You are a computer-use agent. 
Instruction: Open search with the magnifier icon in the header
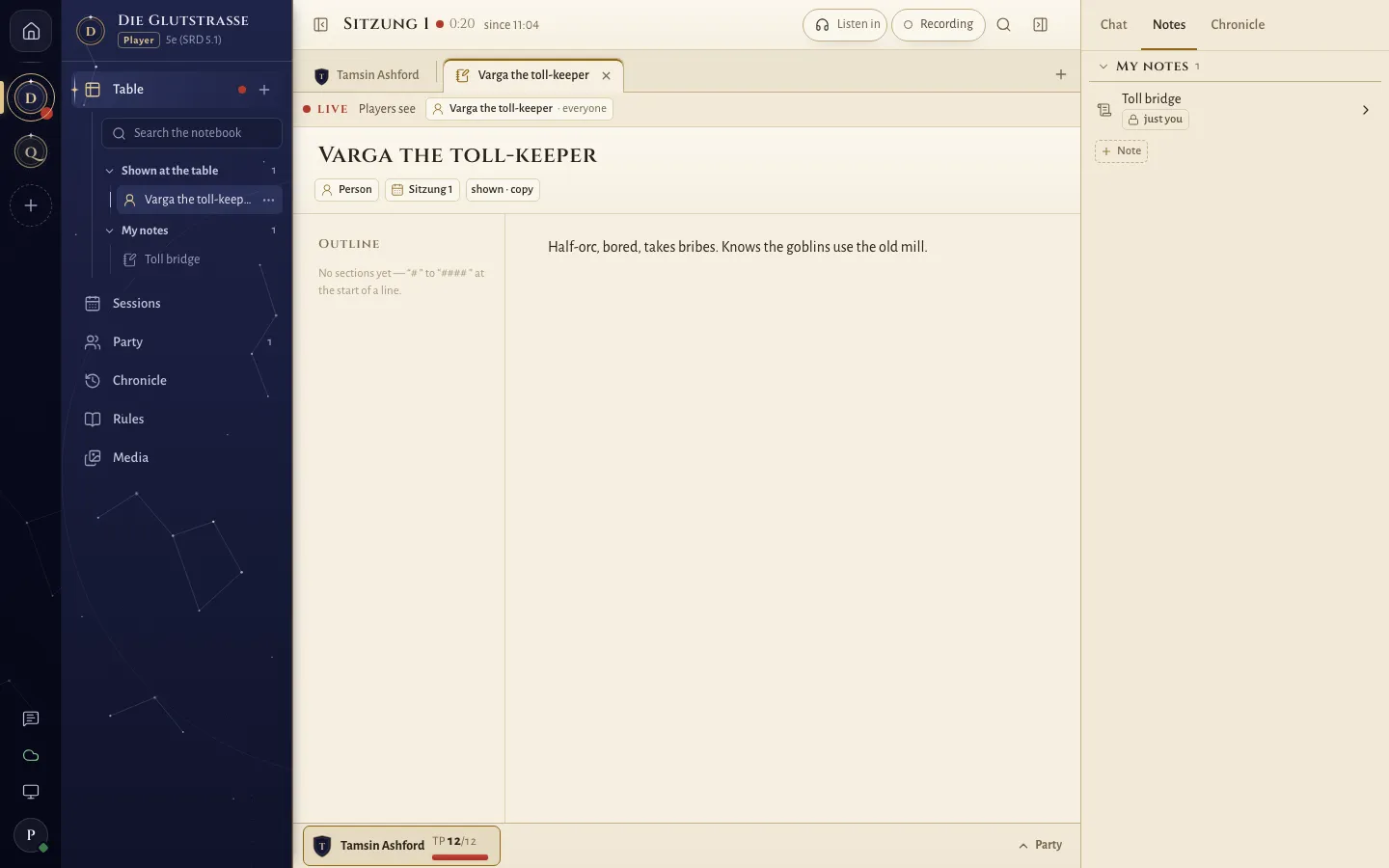[x=1003, y=25]
